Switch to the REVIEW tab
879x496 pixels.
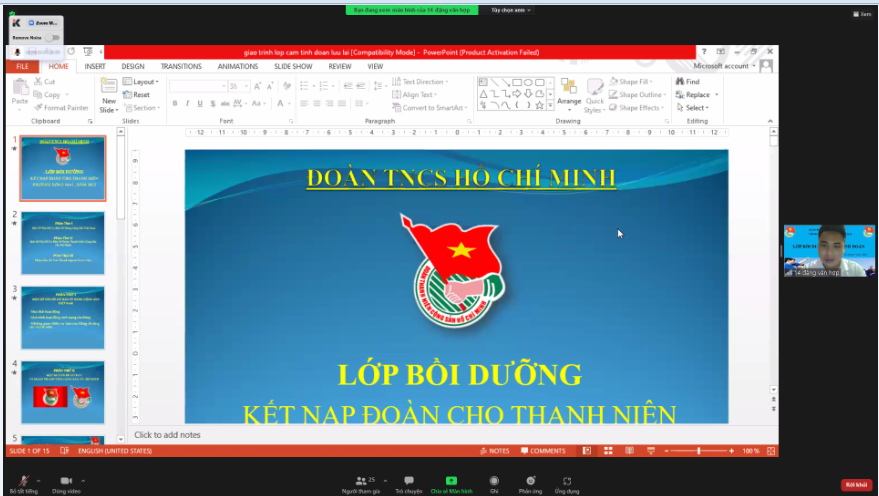[340, 66]
